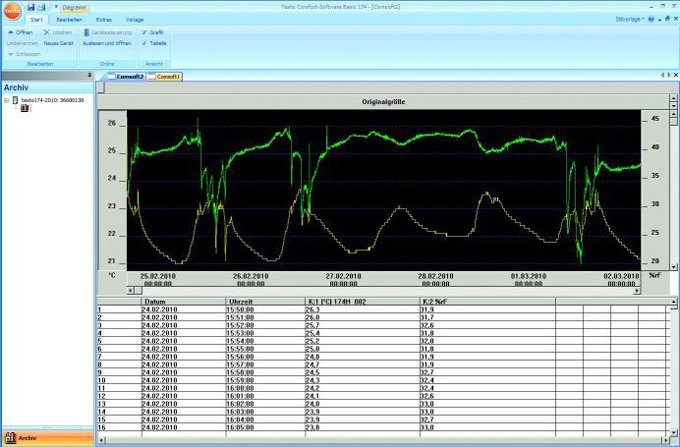
Task: Click Umbenennen in the ribbon
Action: point(23,43)
